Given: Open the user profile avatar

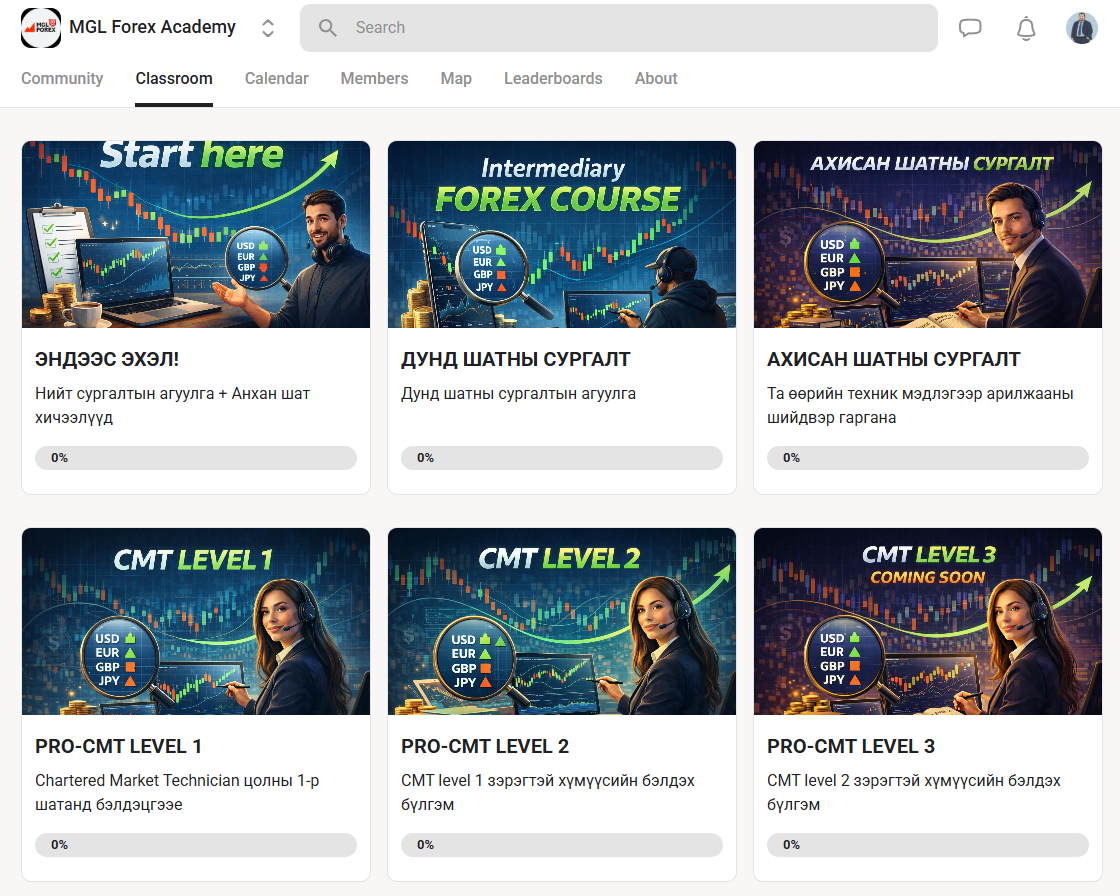Looking at the screenshot, I should [1081, 28].
